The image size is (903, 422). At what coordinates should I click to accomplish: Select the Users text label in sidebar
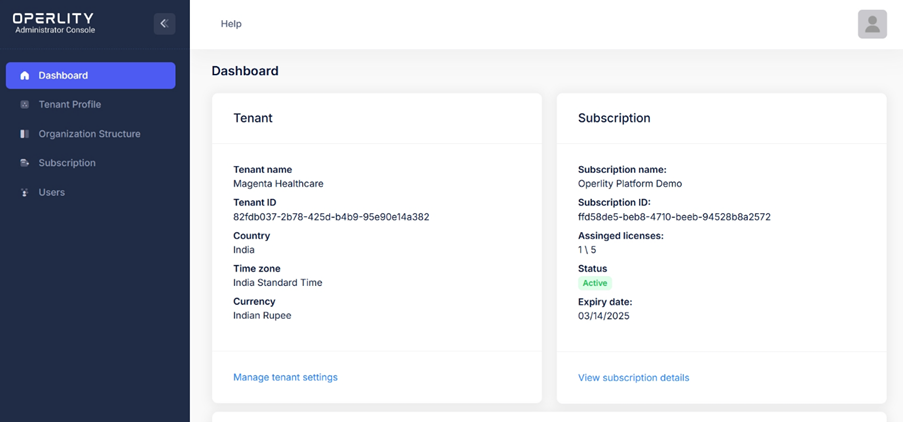click(x=52, y=192)
